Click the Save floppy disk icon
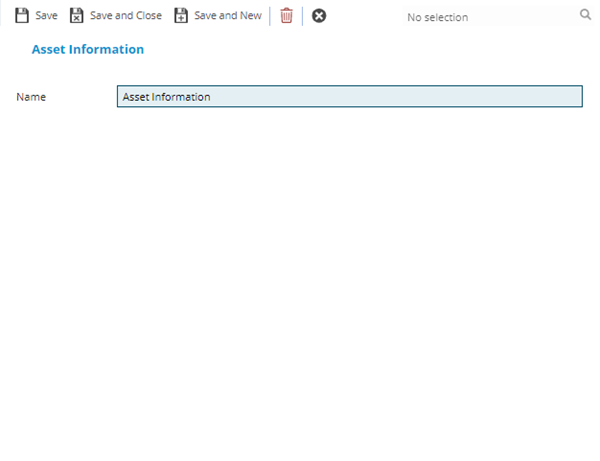This screenshot has height=461, width=600. [x=22, y=16]
